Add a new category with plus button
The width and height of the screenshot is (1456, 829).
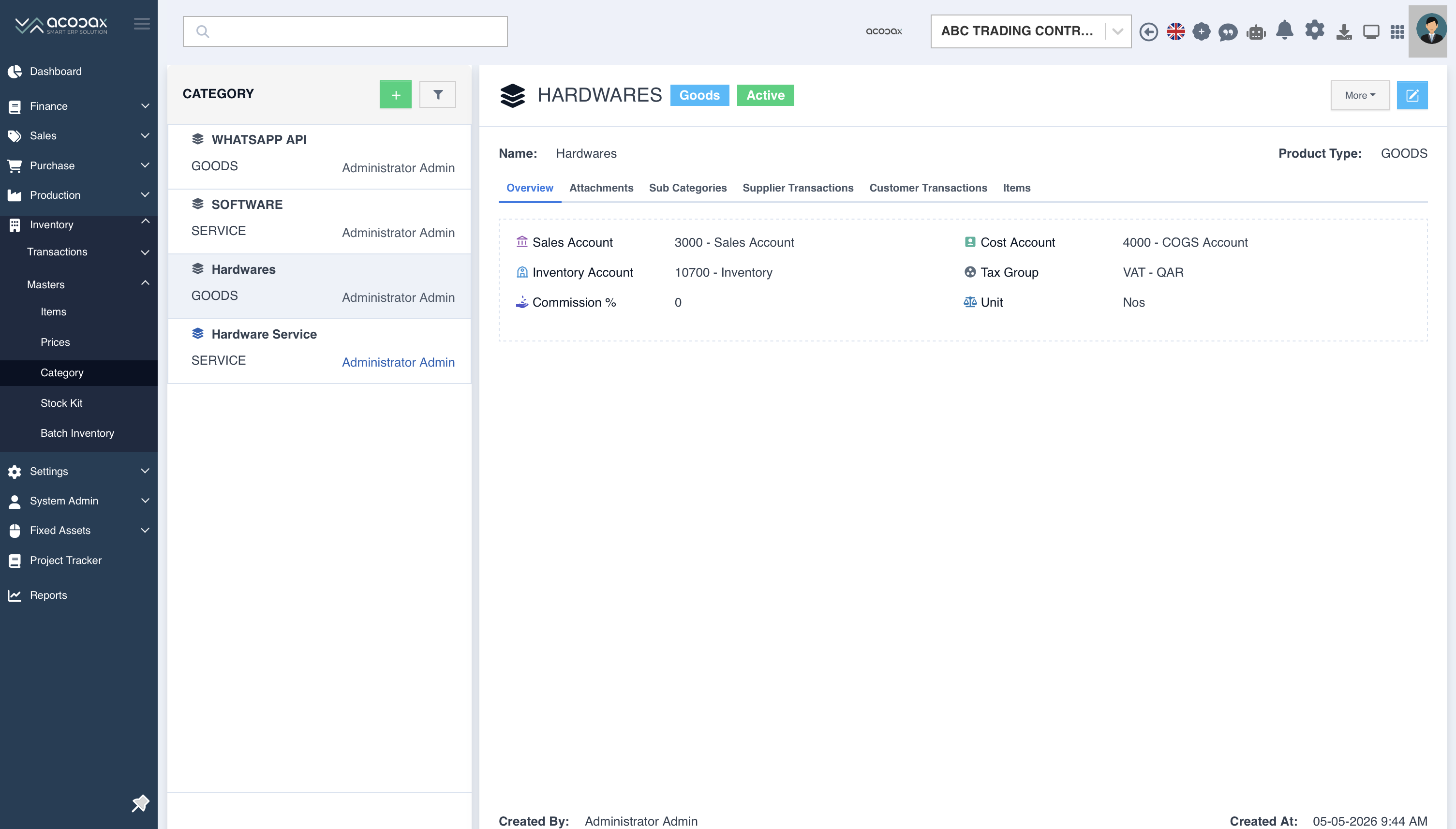point(396,94)
